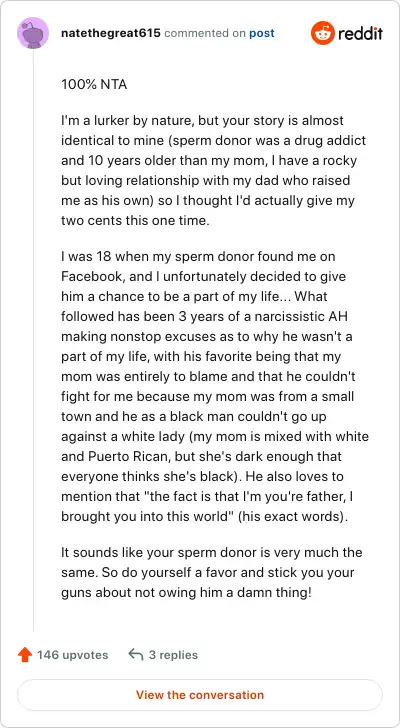
Task: Upvote the comment with the orange arrow
Action: [x=25, y=655]
